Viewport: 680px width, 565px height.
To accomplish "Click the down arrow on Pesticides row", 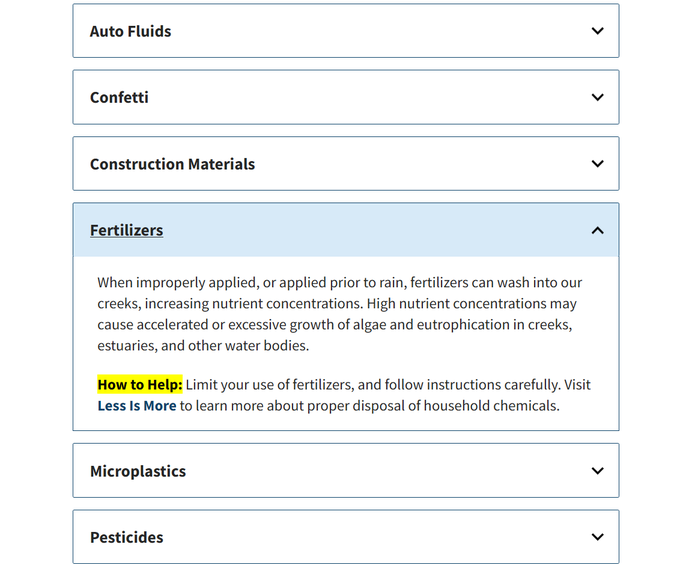I will (597, 537).
